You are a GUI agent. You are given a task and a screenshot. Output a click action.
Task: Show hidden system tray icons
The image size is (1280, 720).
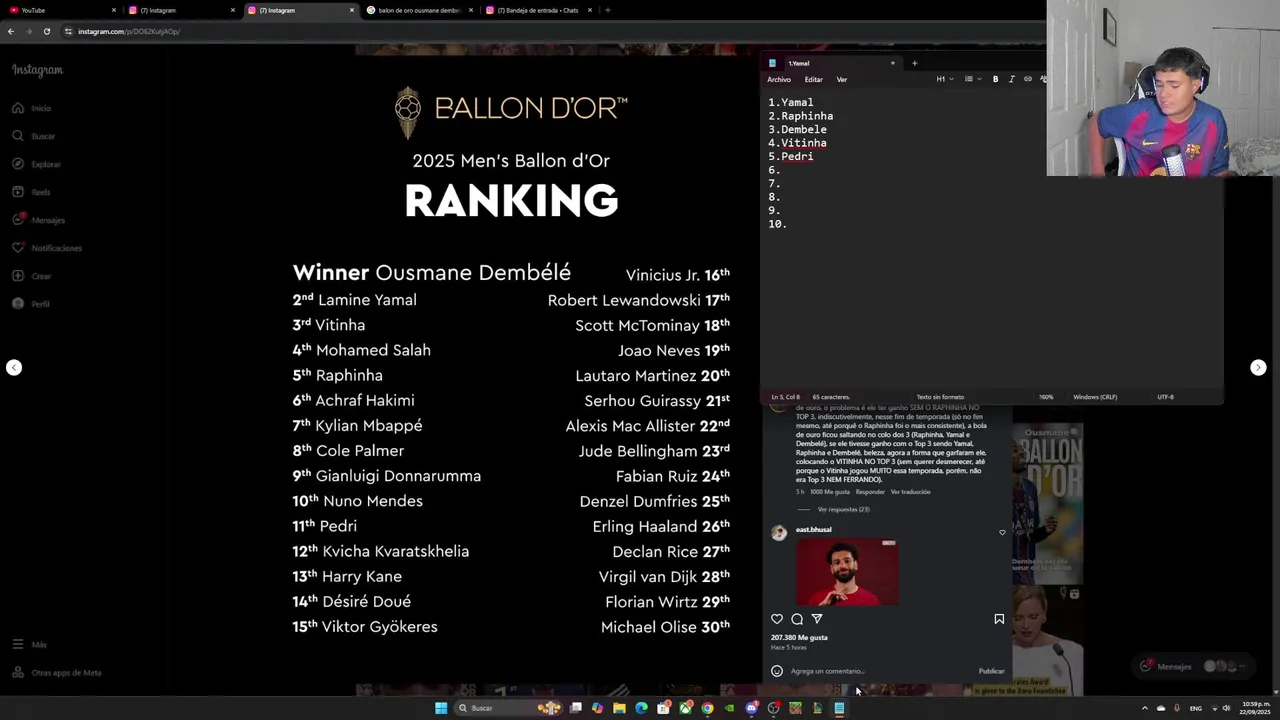(x=1145, y=708)
